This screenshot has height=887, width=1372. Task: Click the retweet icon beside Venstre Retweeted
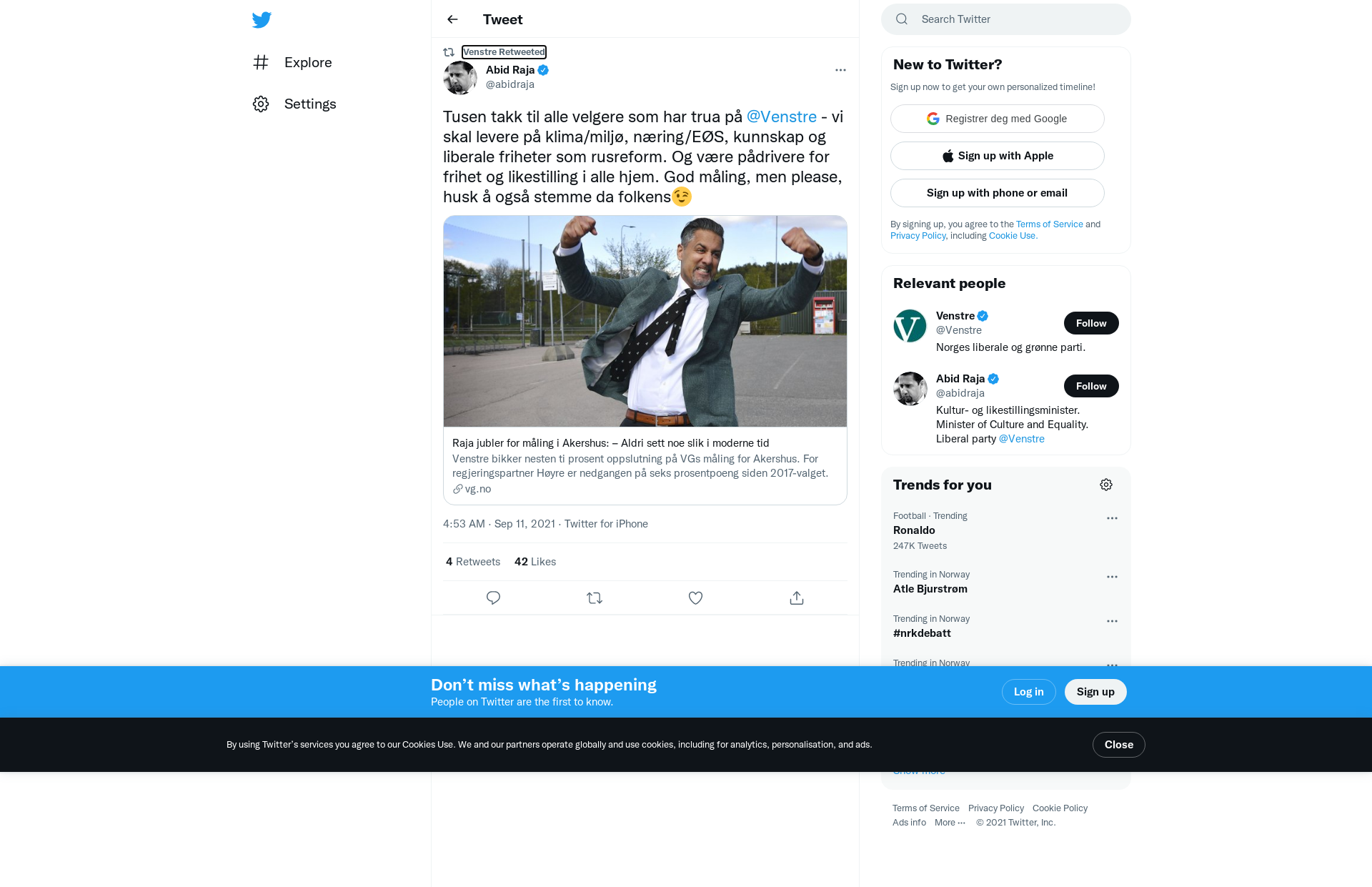tap(449, 52)
